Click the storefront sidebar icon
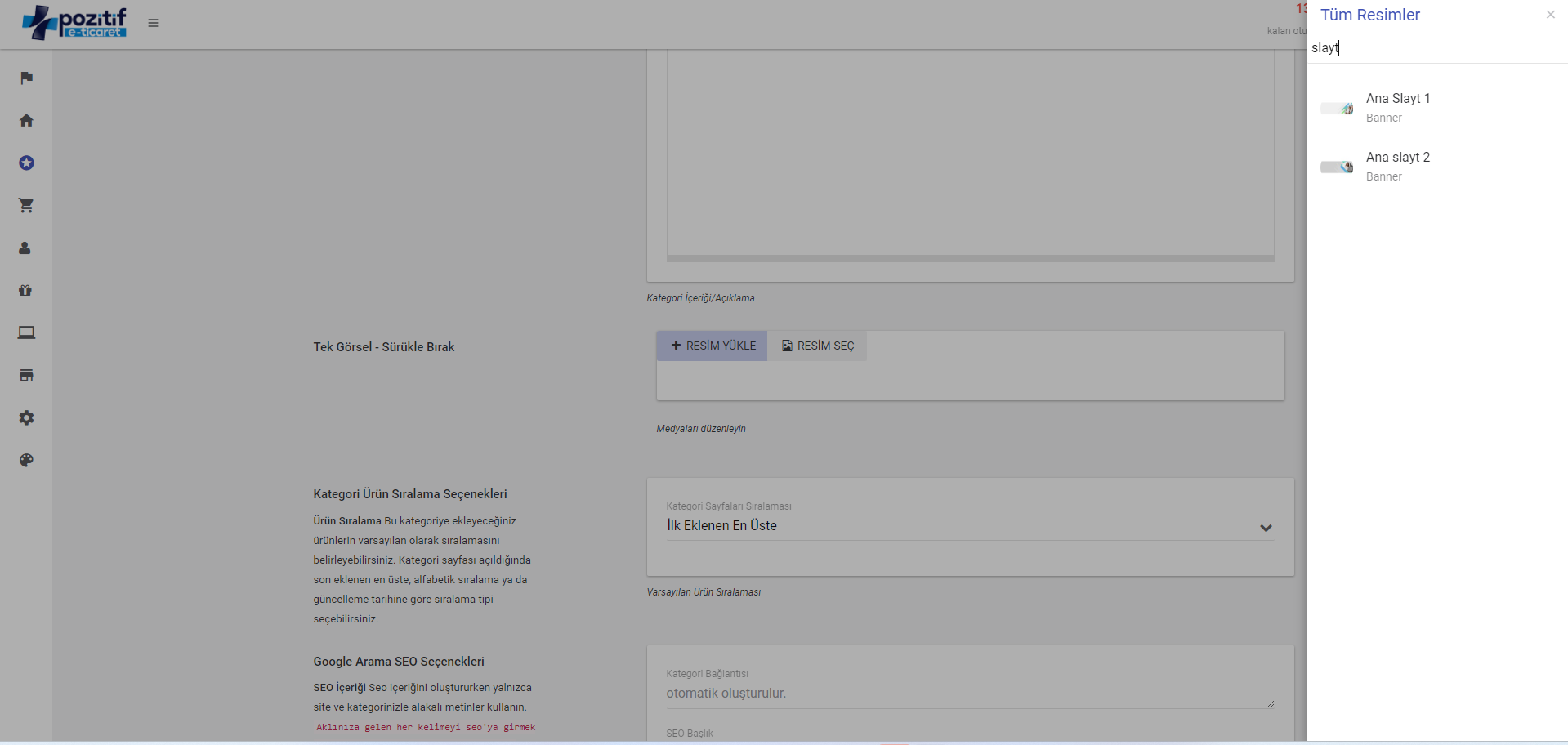 tap(26, 375)
